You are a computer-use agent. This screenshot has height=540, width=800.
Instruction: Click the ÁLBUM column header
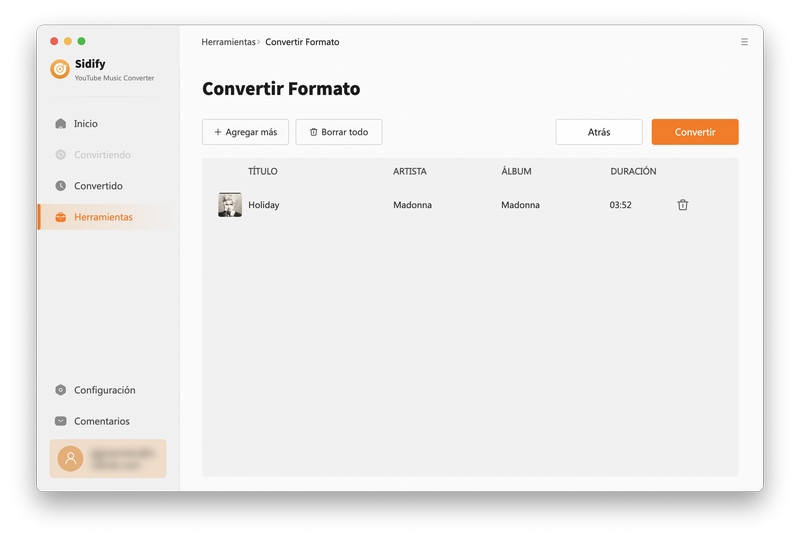click(x=516, y=171)
